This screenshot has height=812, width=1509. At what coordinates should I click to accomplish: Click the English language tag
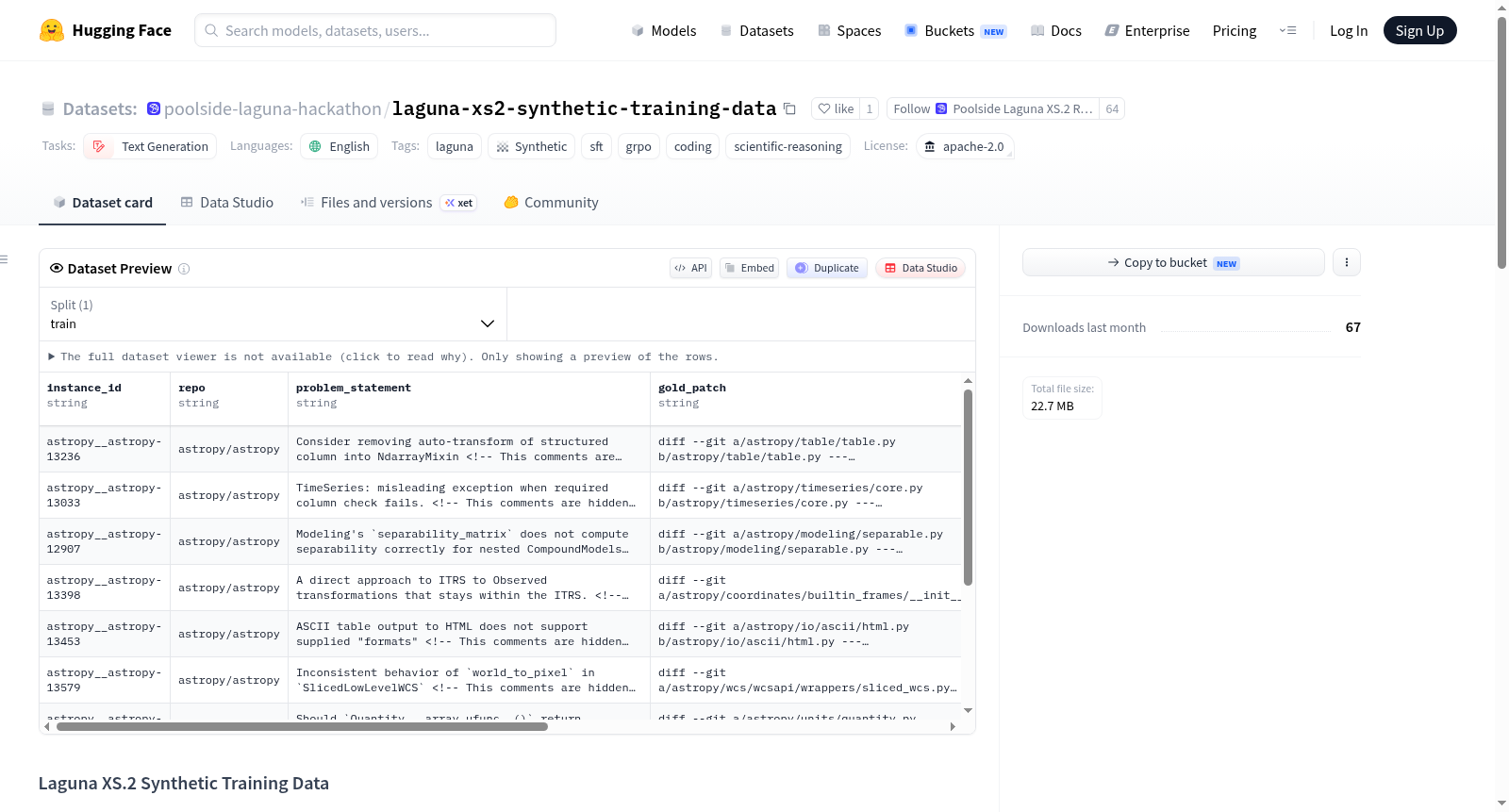pos(340,146)
